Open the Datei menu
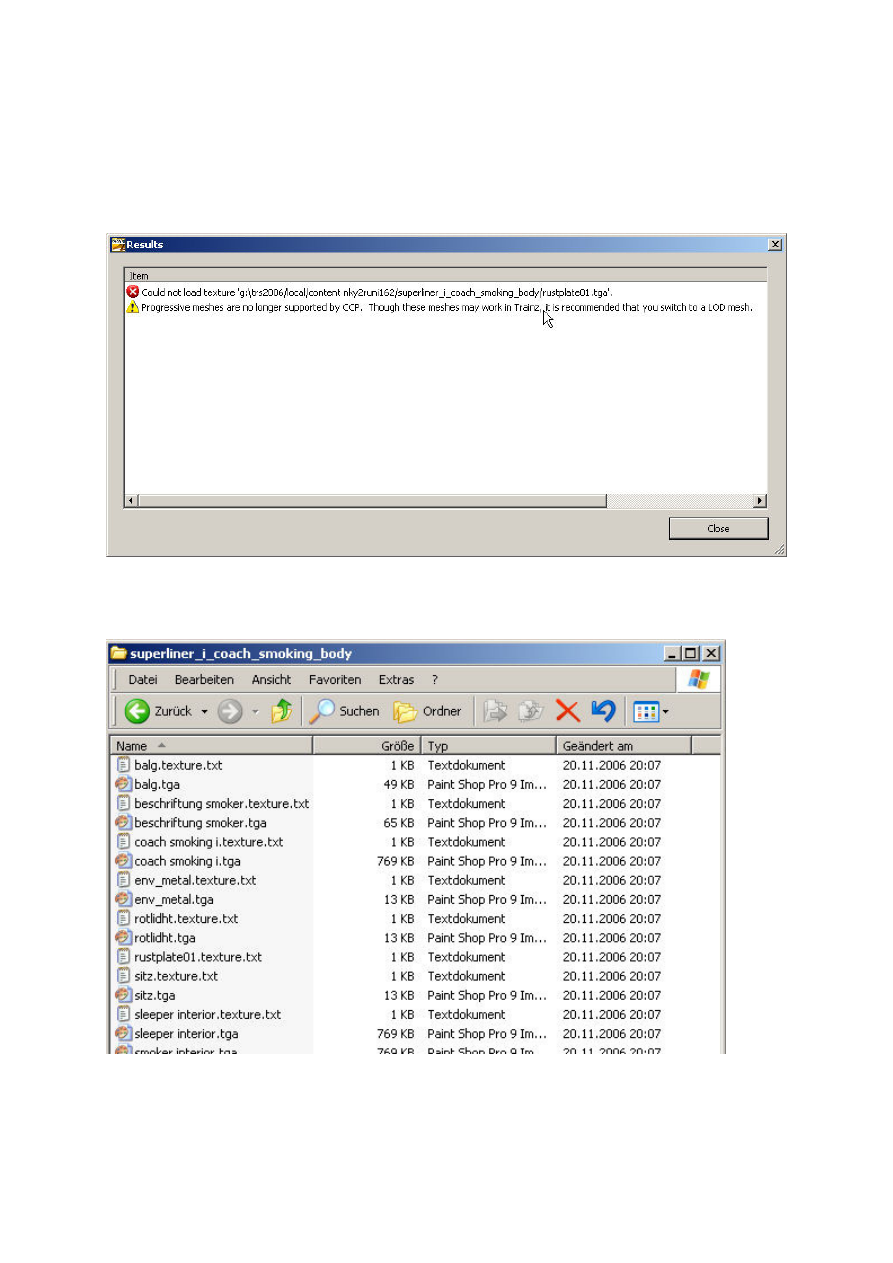Image resolution: width=893 pixels, height=1263 pixels. 143,679
